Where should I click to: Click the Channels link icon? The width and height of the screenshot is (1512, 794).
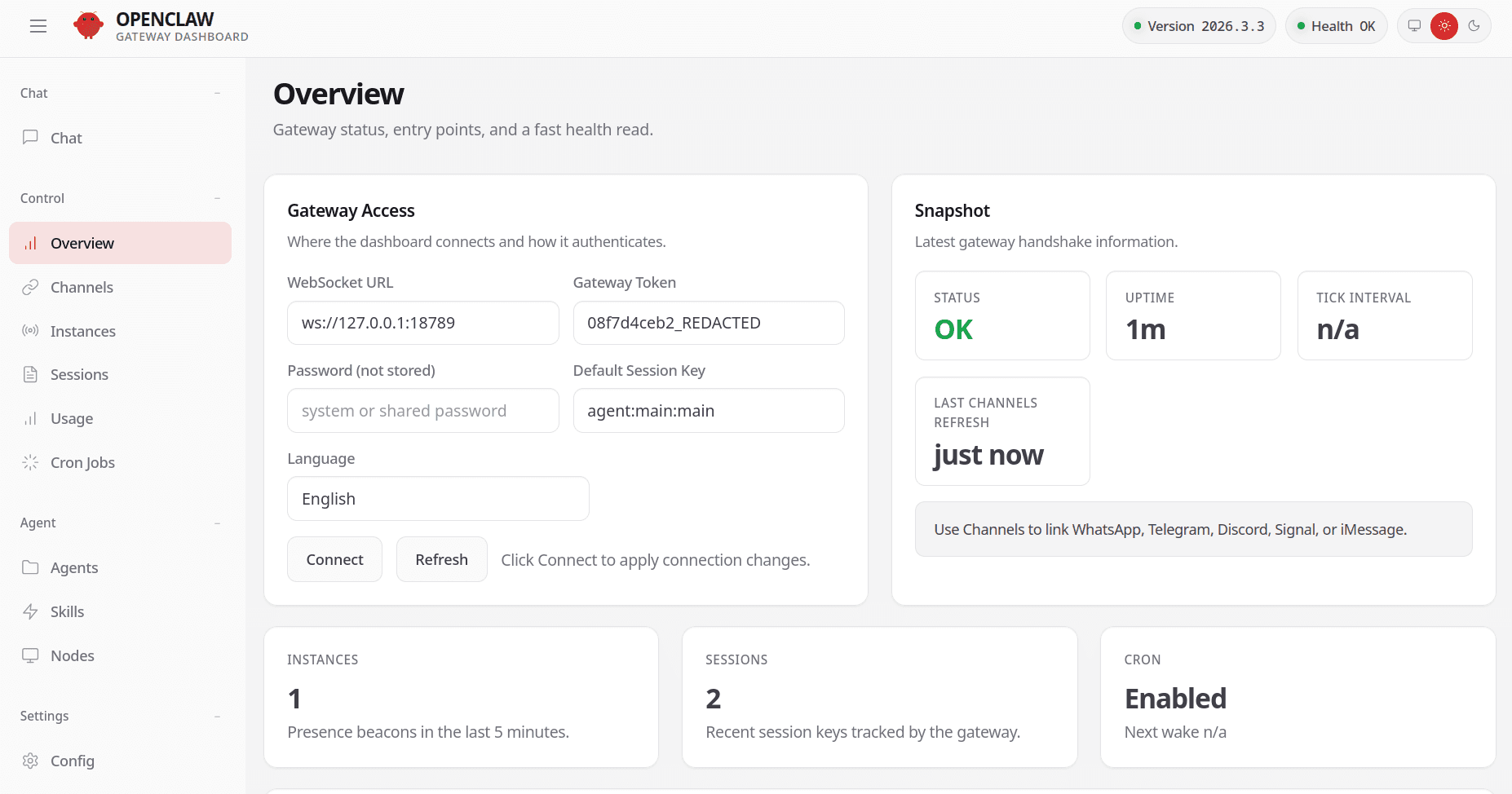click(x=30, y=287)
